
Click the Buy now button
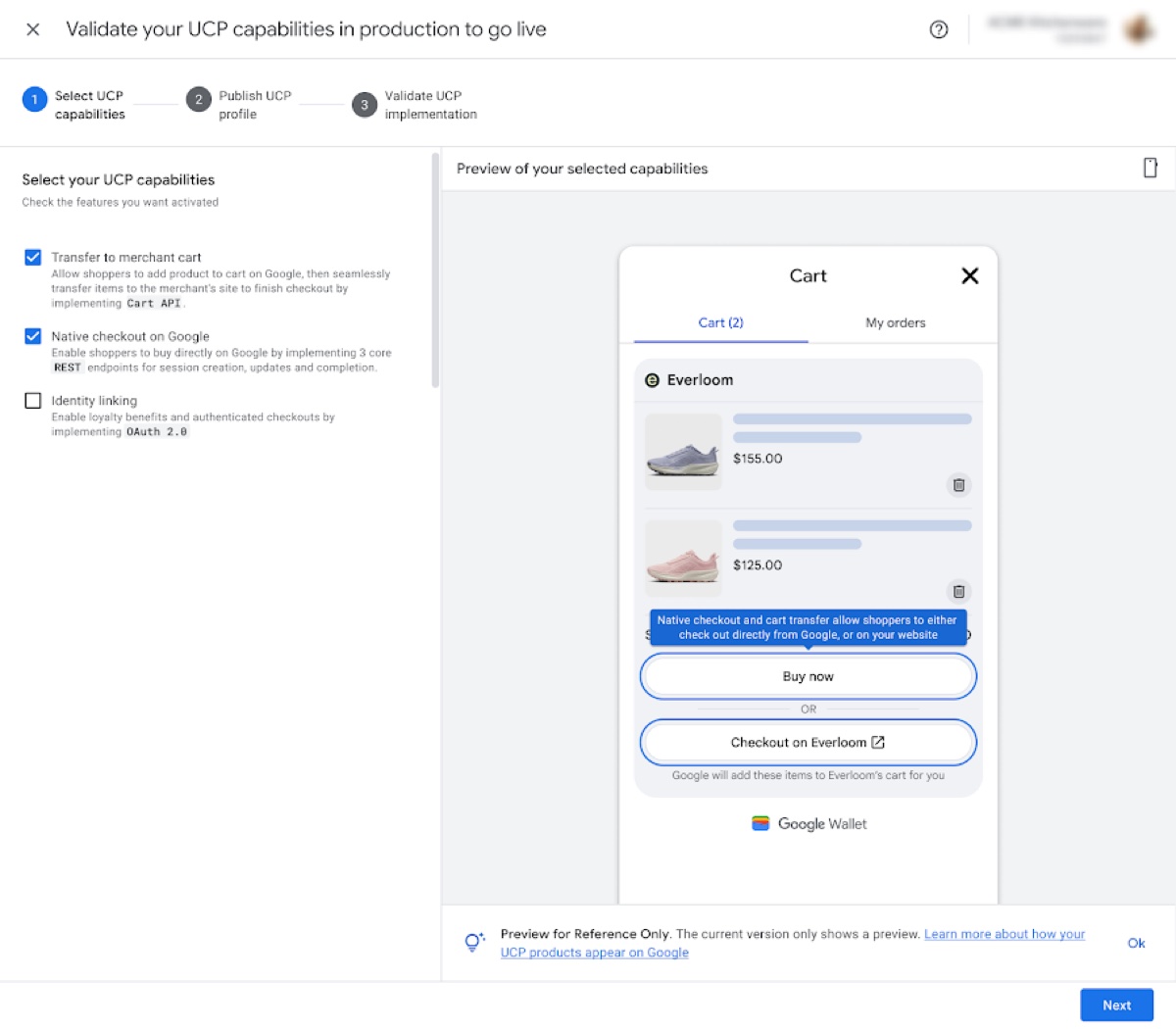[x=808, y=676]
